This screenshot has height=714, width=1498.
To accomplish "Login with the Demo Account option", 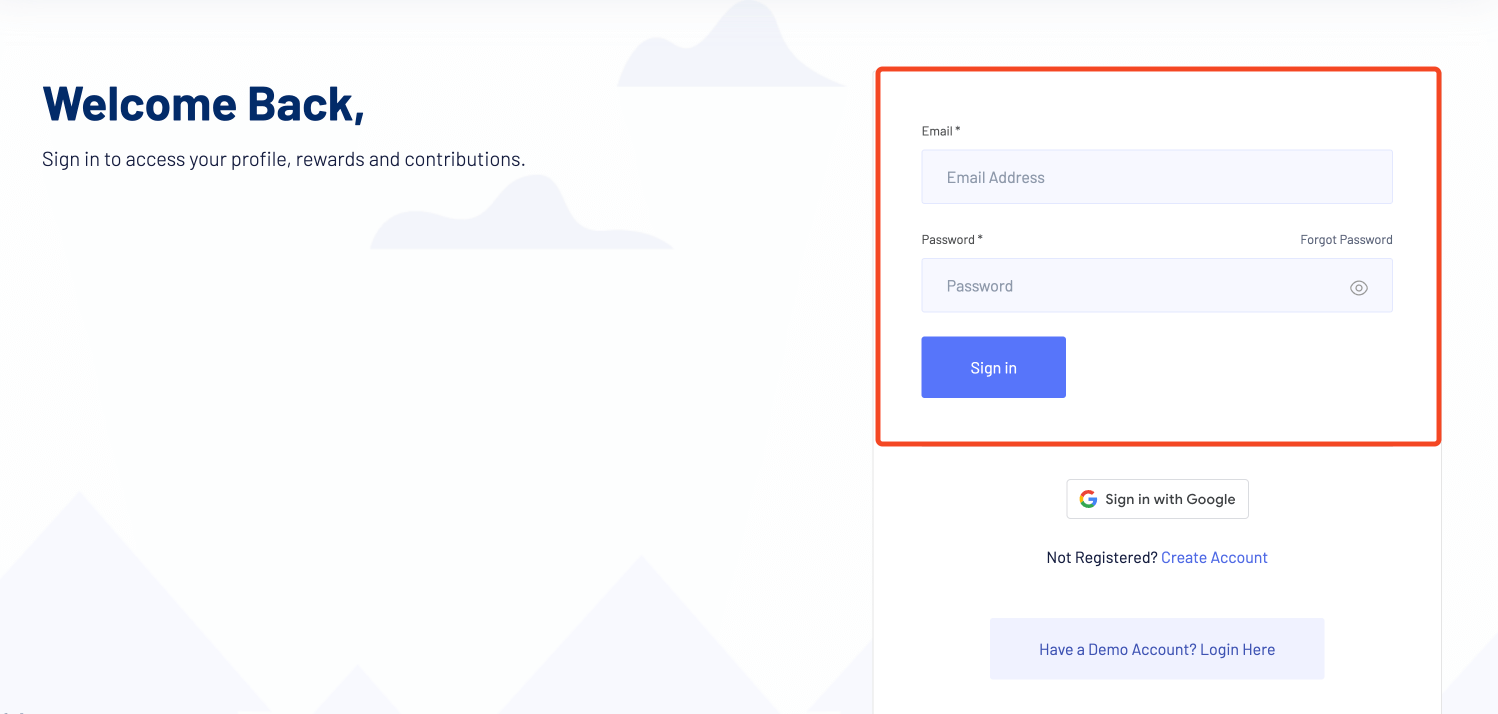I will pos(1157,649).
